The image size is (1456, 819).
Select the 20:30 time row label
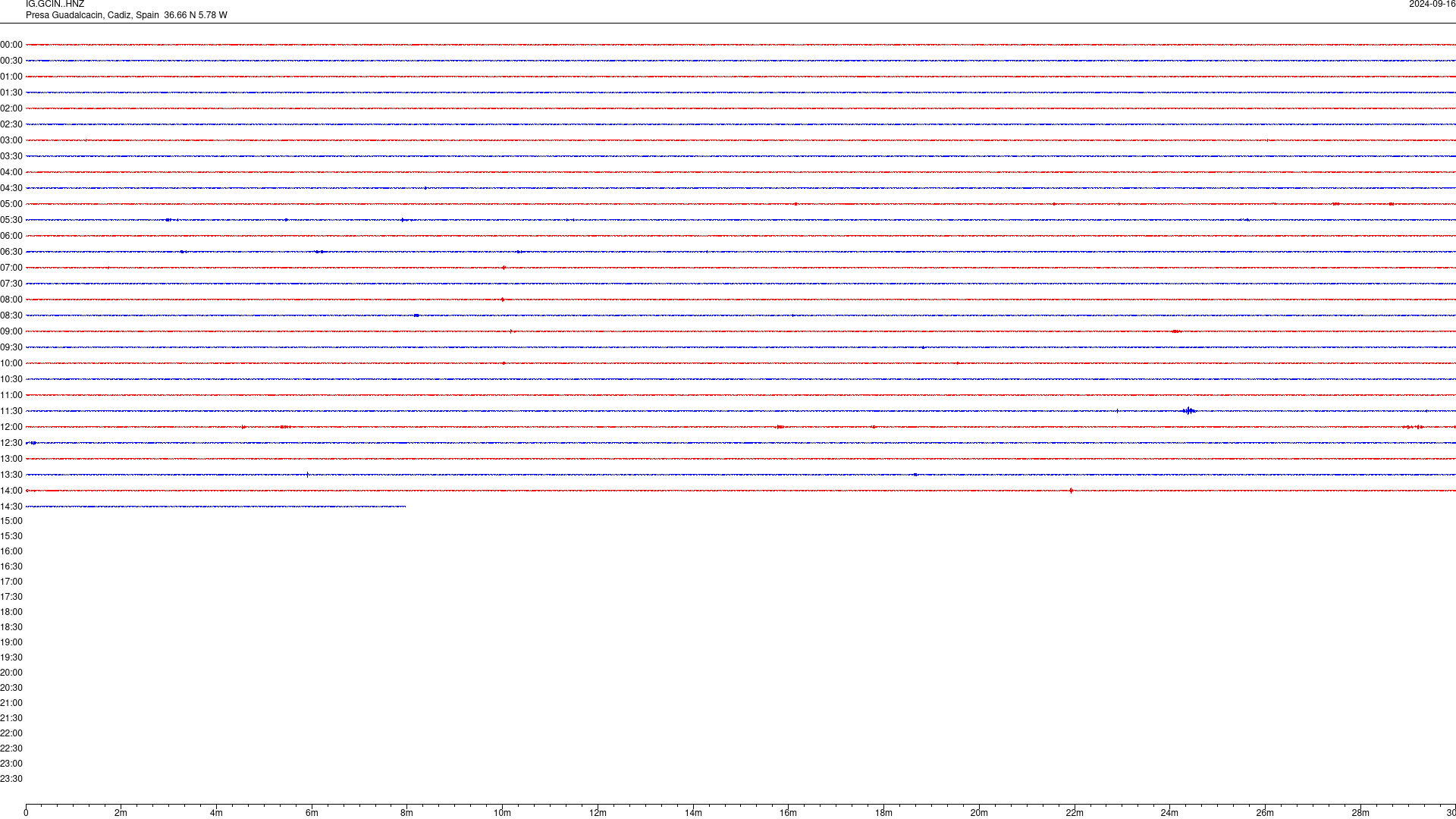pos(11,688)
